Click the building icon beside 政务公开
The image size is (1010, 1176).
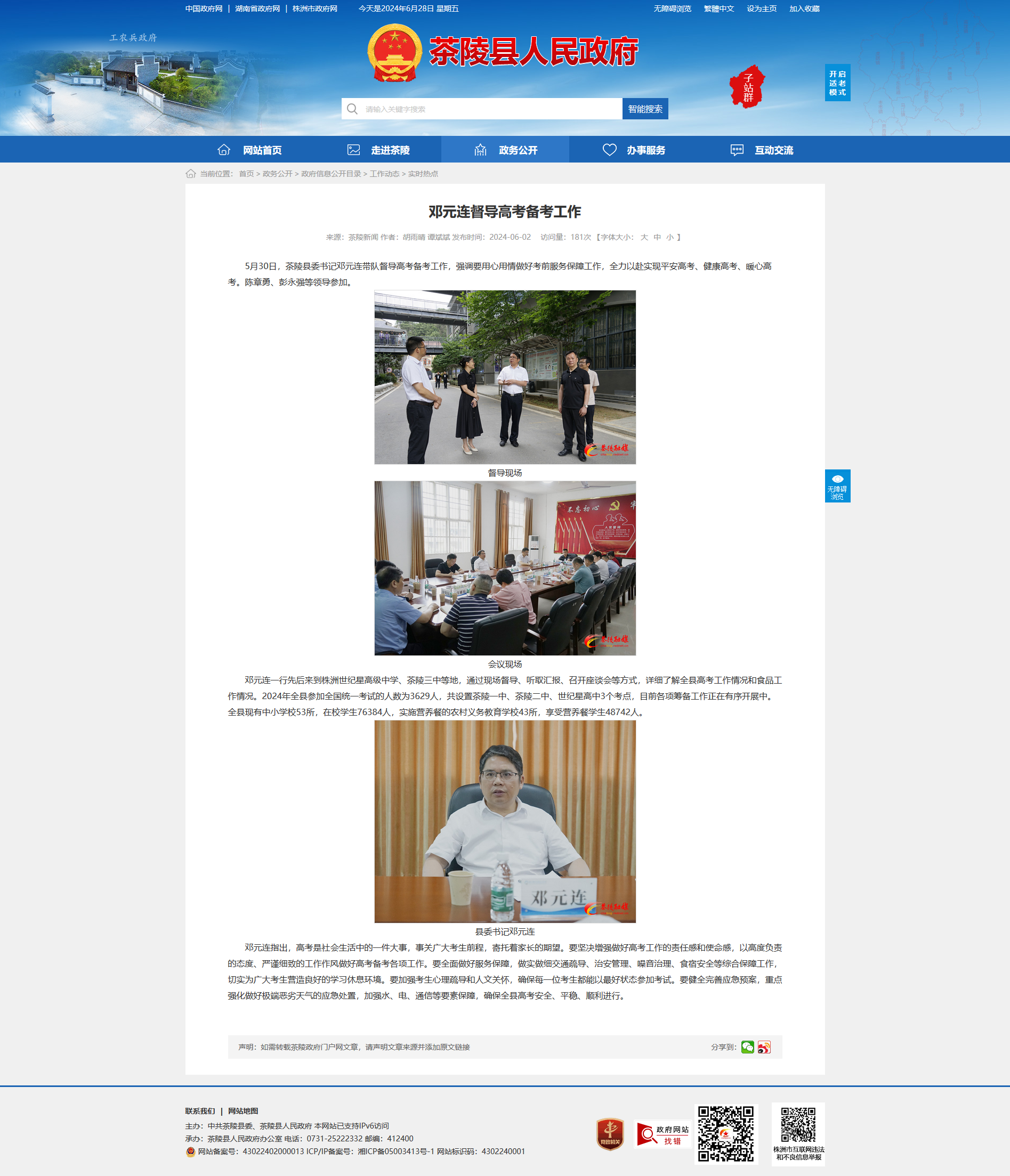tap(480, 150)
